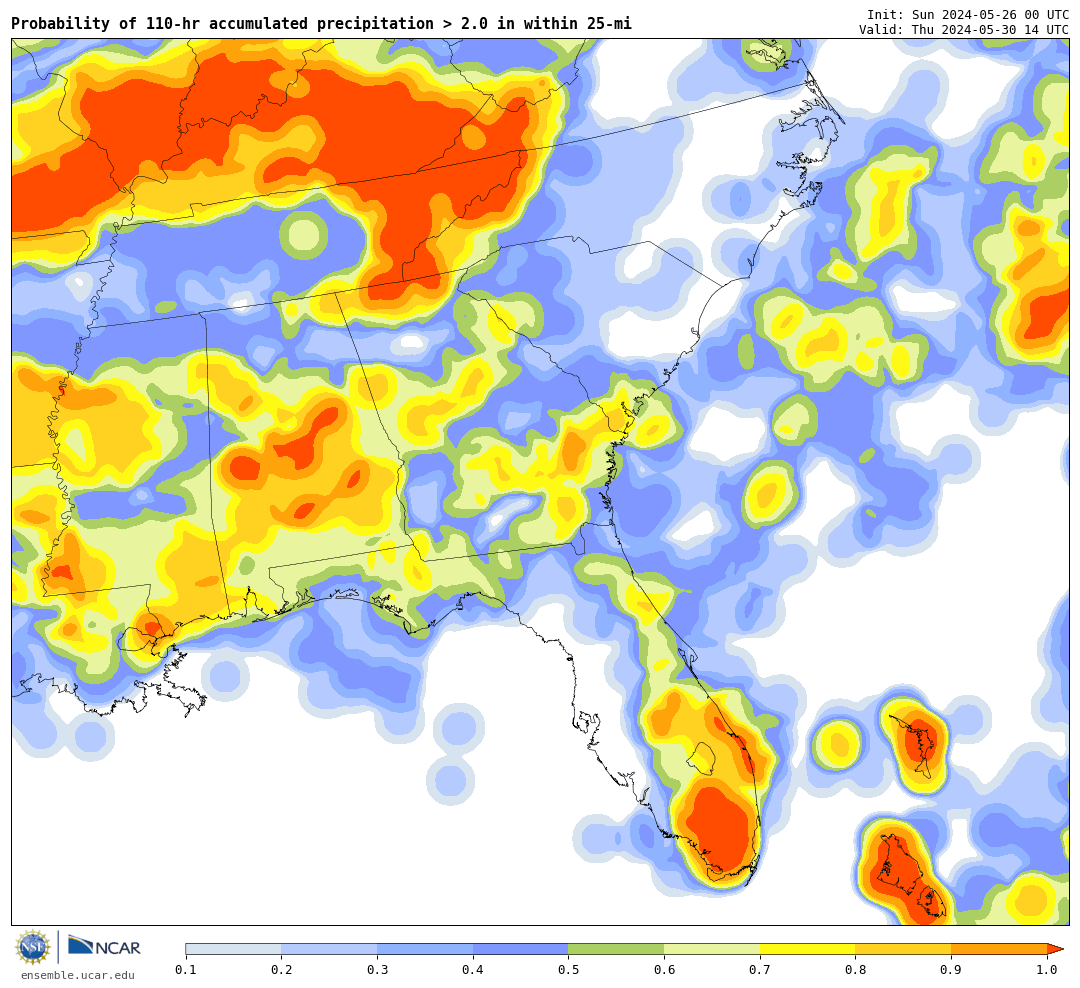Click the 0.3–0.4 blue colorbar segment
This screenshot has height=988, width=1080.
[x=425, y=949]
